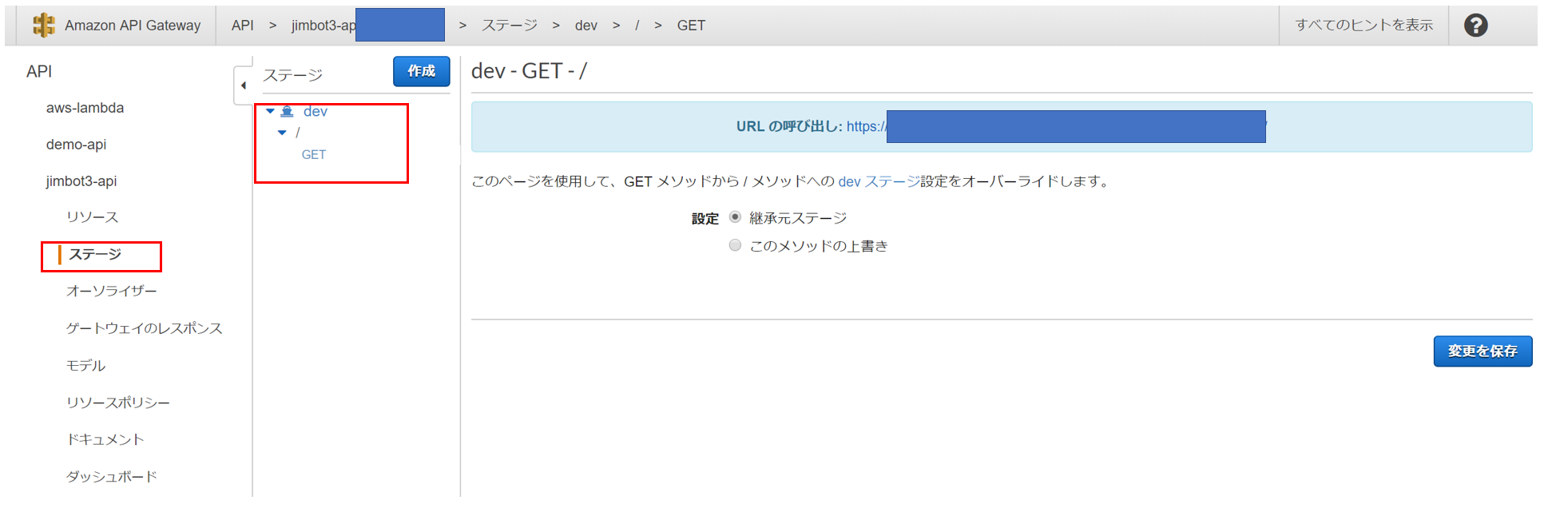The height and width of the screenshot is (516, 1568).
Task: Click ステージ in the breadcrumb
Action: pyautogui.click(x=509, y=26)
